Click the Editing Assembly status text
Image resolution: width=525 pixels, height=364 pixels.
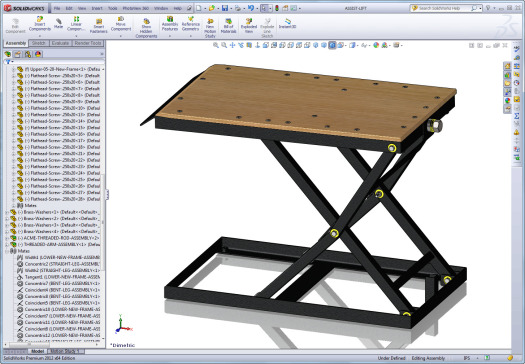pos(428,358)
